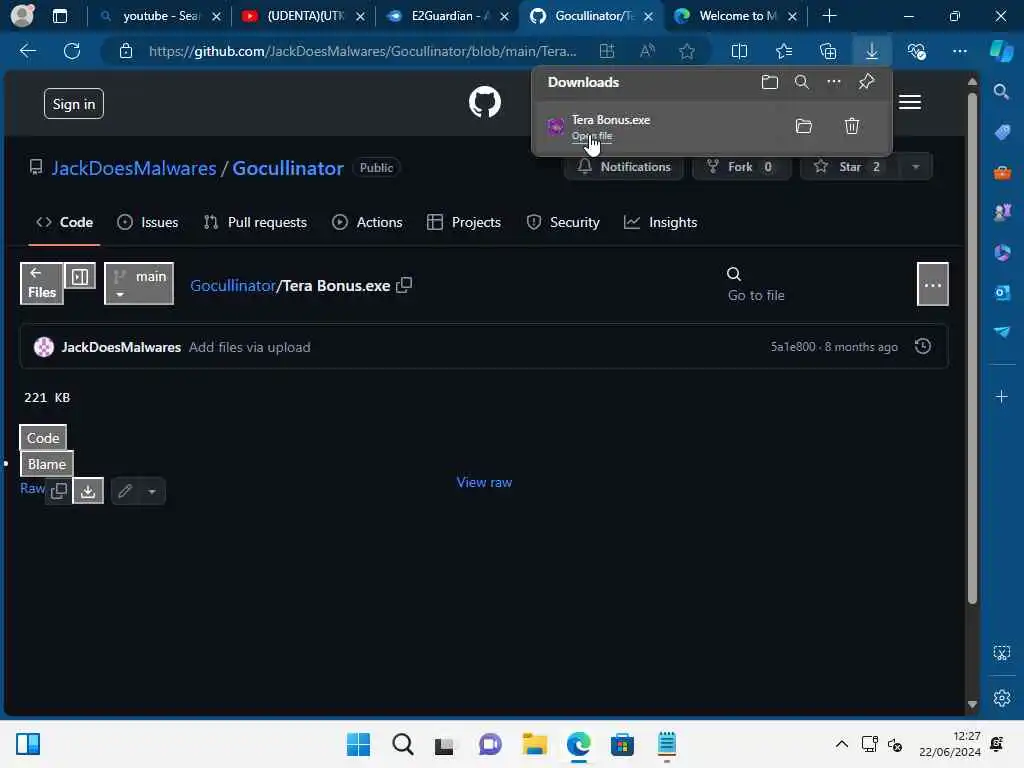Click the Edge Downloads toolbar button
The height and width of the screenshot is (768, 1024).
(872, 51)
